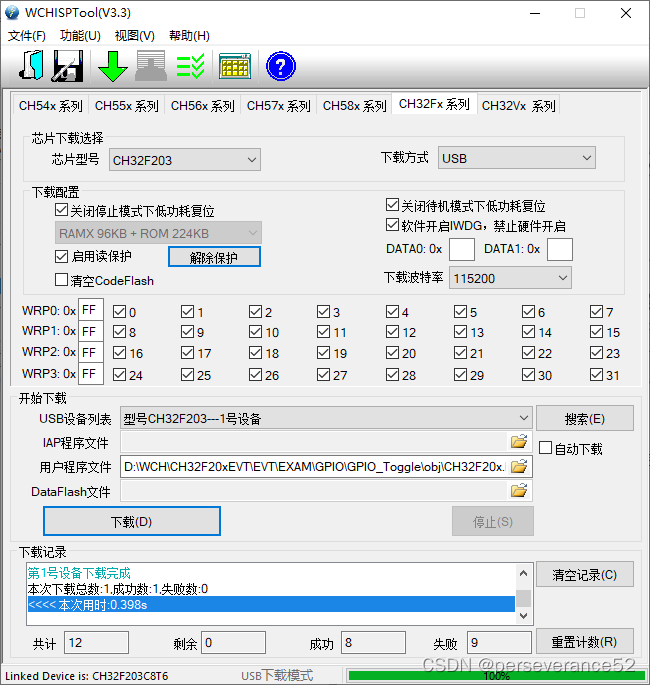This screenshot has width=650, height=685.
Task: Browse for IAP program file folder icon
Action: (519, 442)
